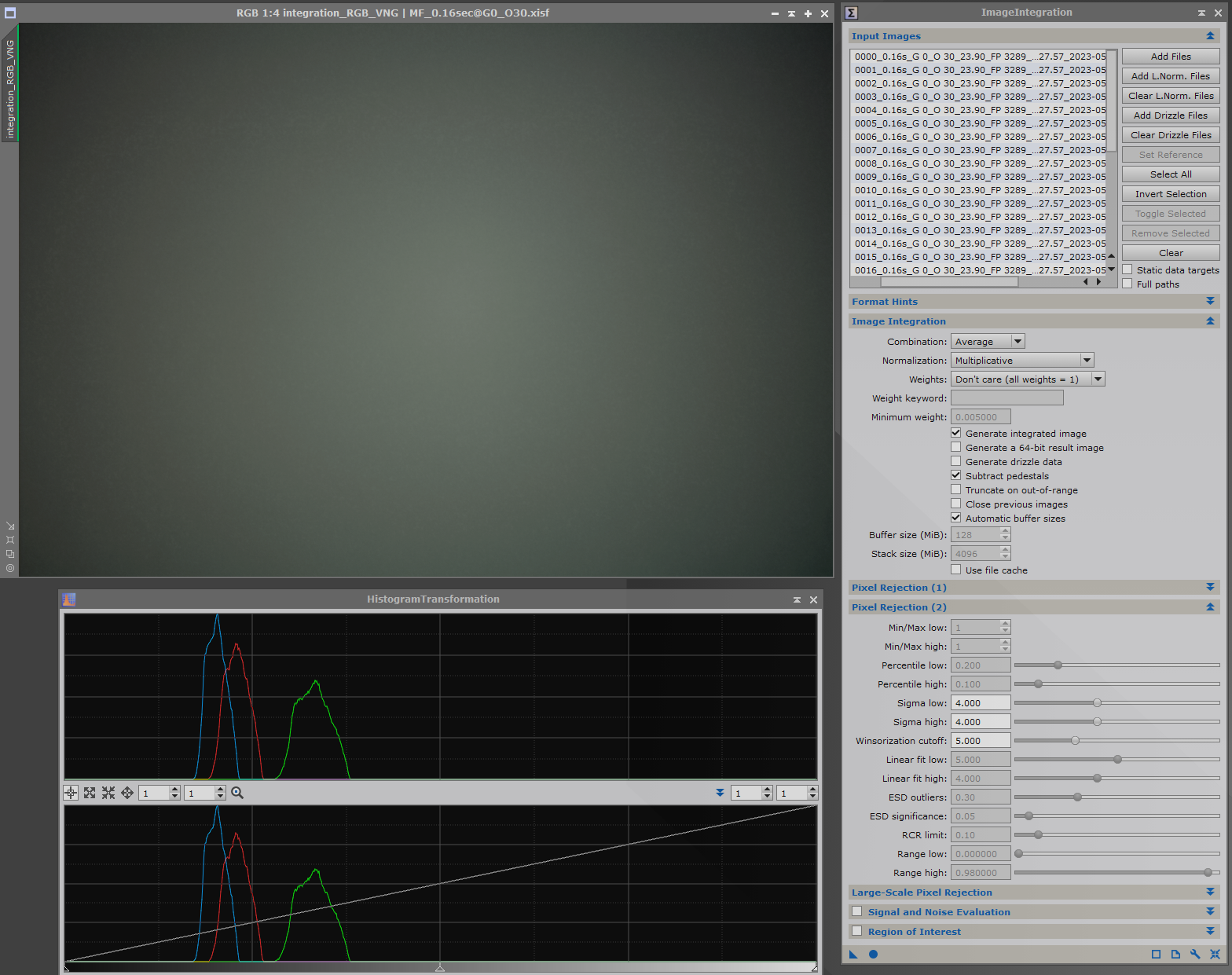Click the Reset icon in ImageIntegration panel

click(1215, 955)
